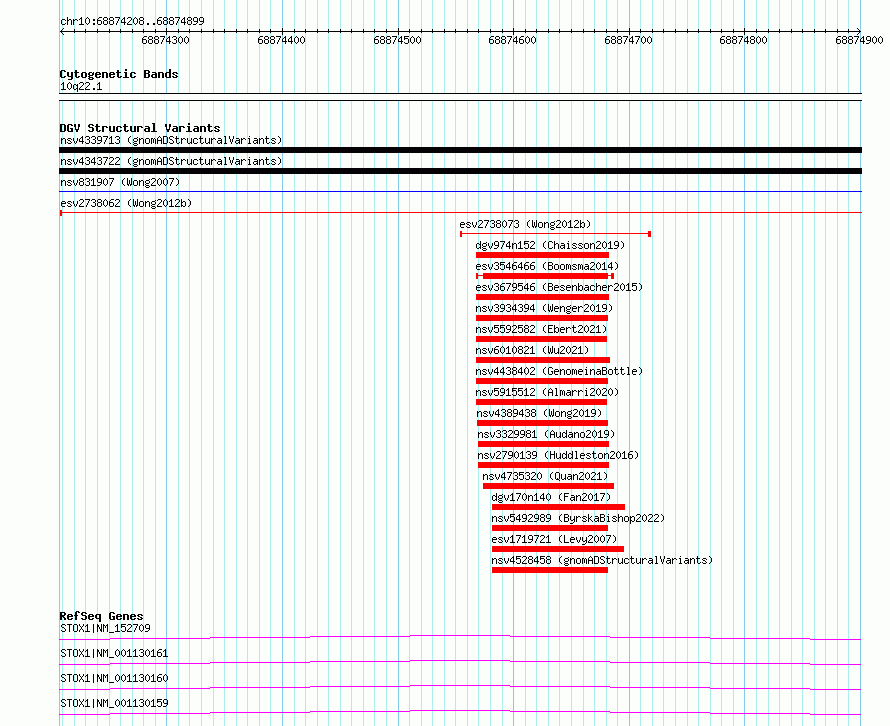Click ruler position 68874700
Screen dimensions: 890x726
(628, 40)
